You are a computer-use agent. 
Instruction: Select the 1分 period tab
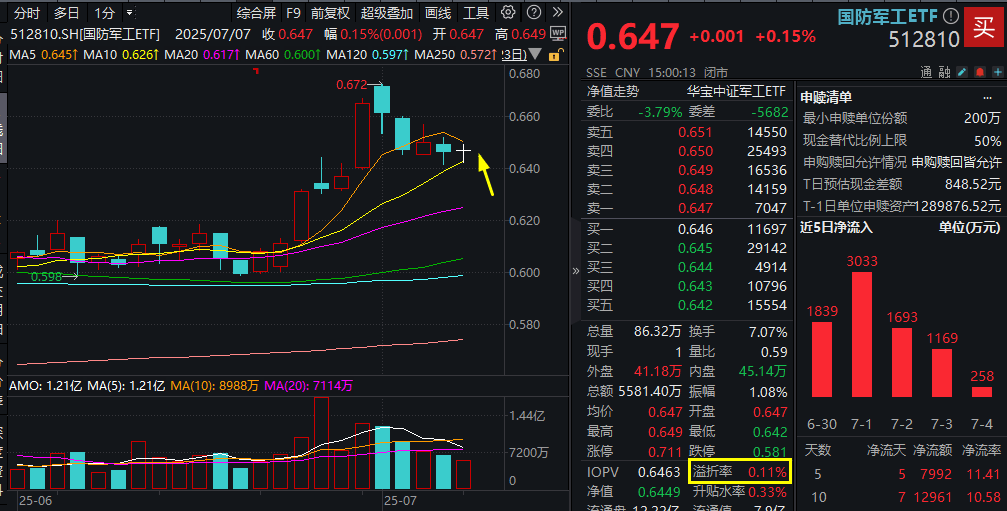pyautogui.click(x=105, y=13)
